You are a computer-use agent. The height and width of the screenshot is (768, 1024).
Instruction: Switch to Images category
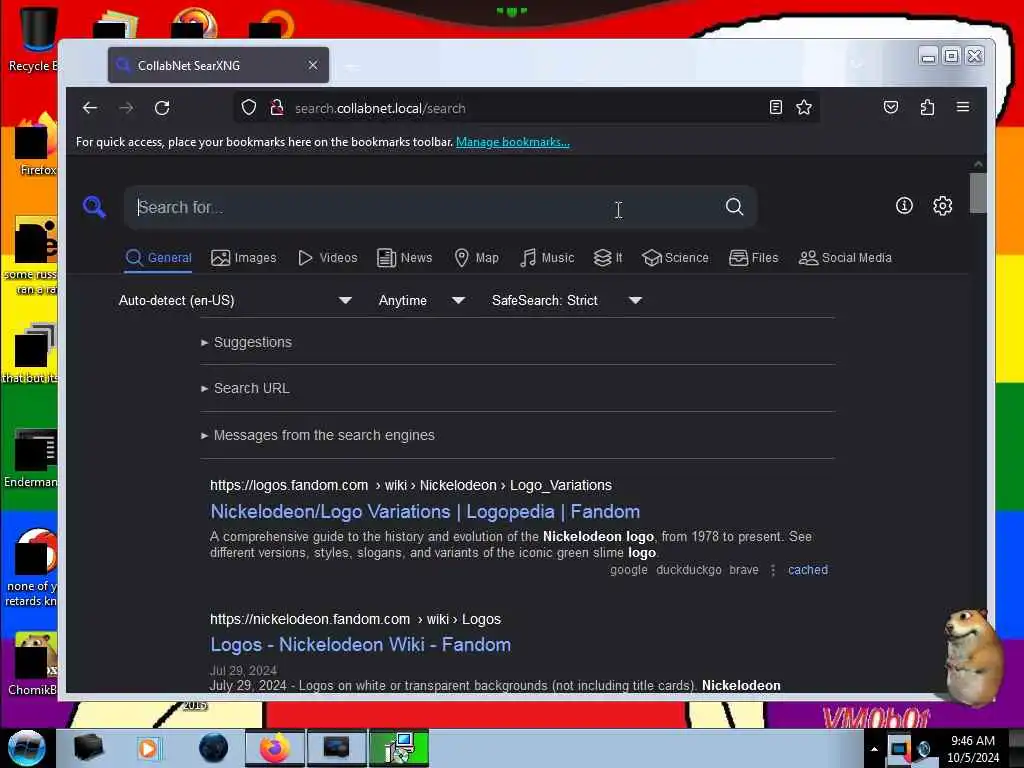(x=244, y=258)
